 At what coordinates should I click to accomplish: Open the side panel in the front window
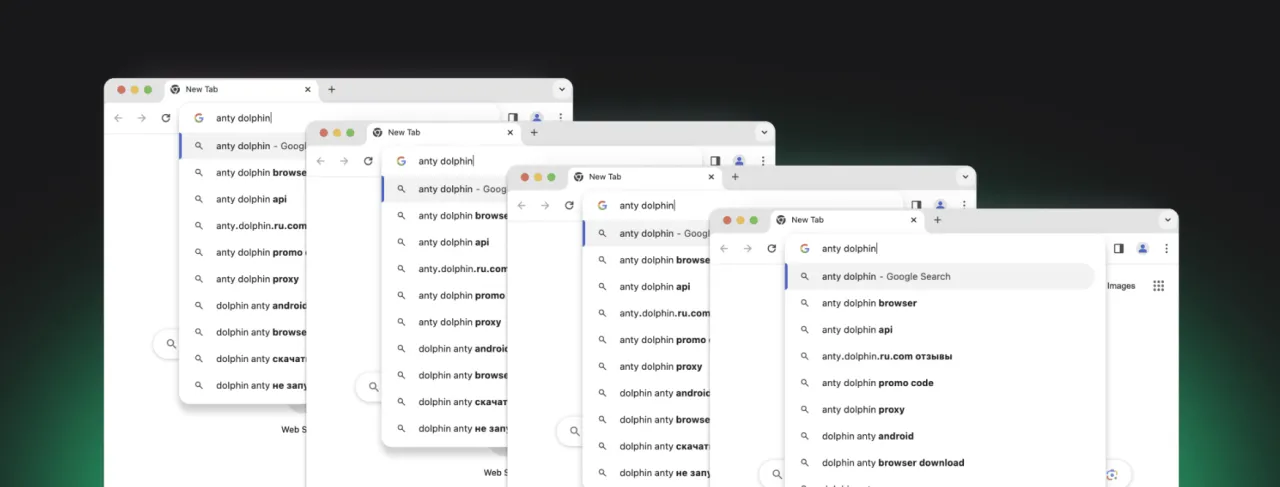tap(1119, 248)
